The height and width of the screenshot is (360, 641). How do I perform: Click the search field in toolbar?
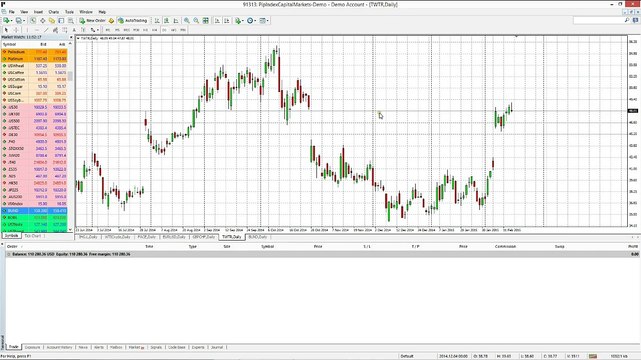point(601,20)
